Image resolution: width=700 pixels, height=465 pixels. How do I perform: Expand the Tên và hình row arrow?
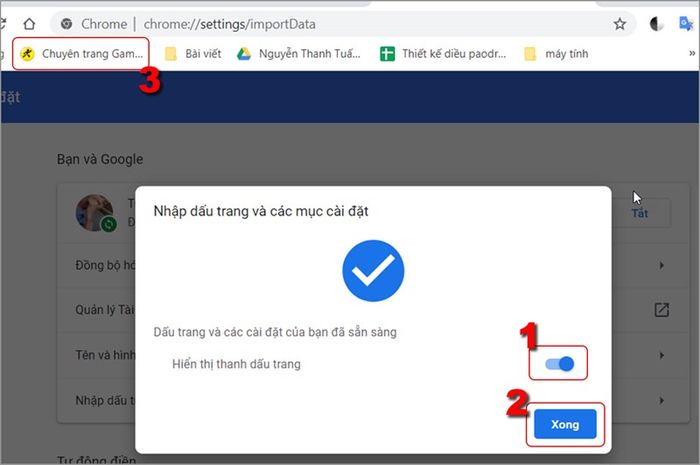pos(662,355)
